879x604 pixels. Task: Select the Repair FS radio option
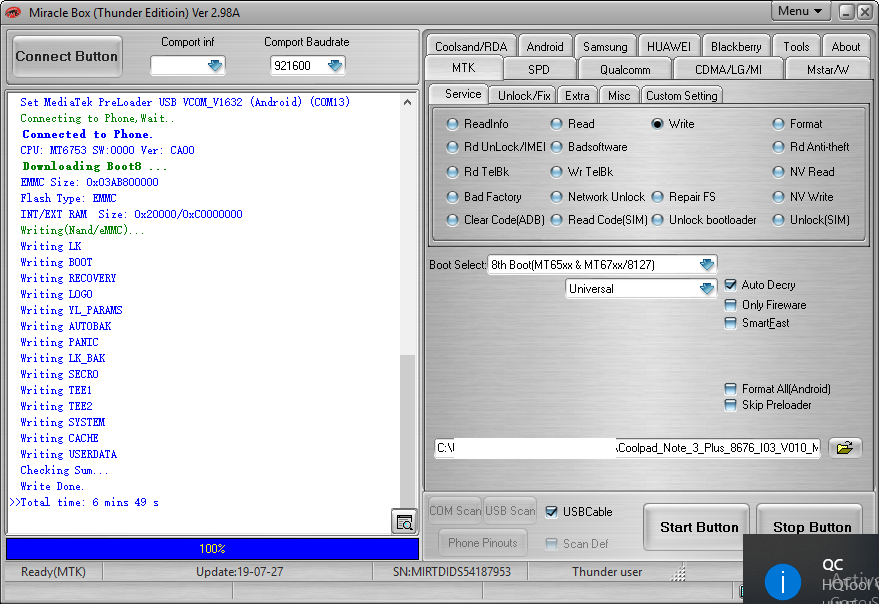658,197
